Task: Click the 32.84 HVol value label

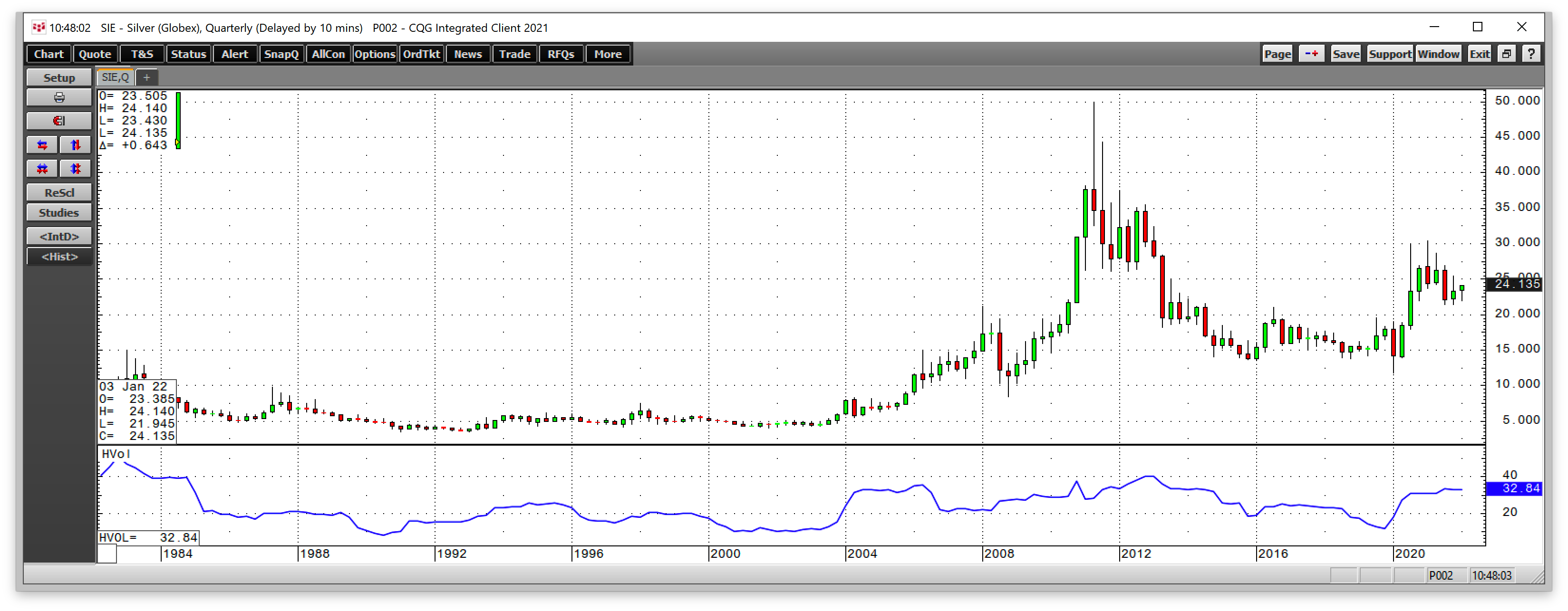Action: coord(1514,488)
